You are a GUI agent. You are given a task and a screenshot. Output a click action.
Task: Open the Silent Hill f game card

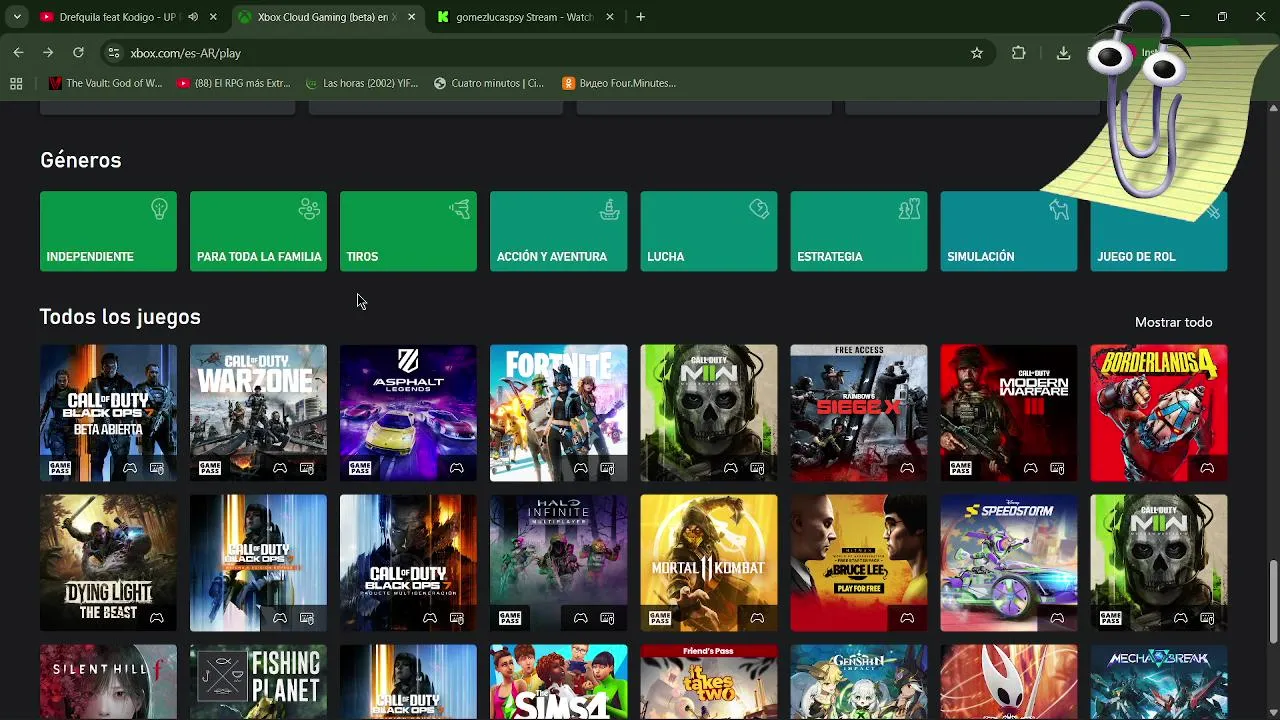coord(108,682)
